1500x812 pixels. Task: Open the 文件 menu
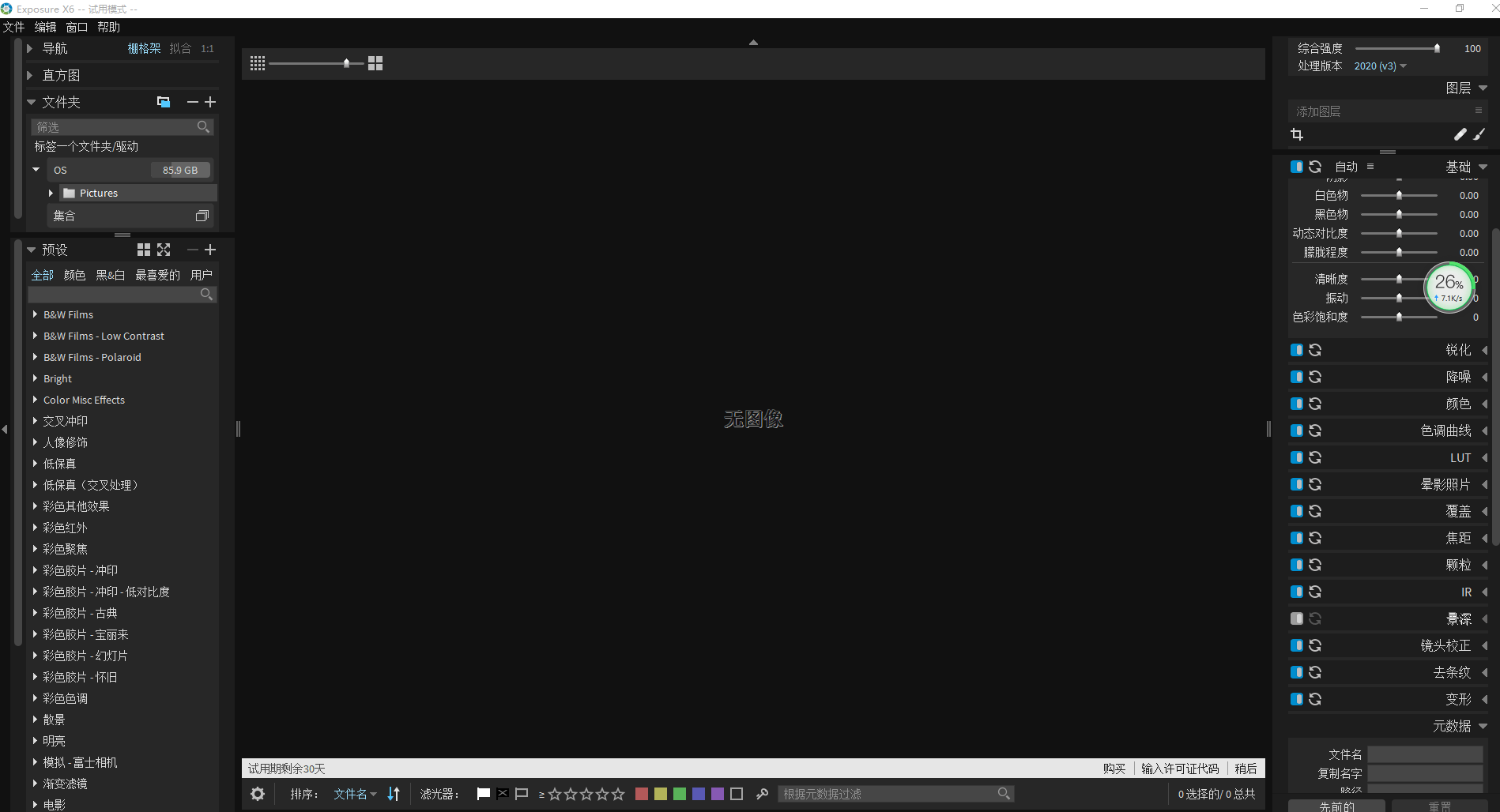pyautogui.click(x=14, y=27)
